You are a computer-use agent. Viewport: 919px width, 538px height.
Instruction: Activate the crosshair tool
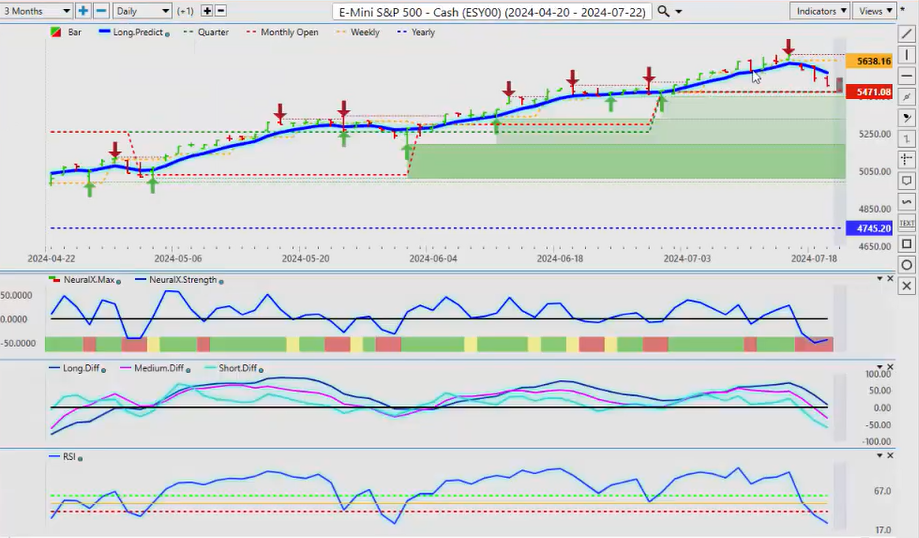(x=907, y=159)
